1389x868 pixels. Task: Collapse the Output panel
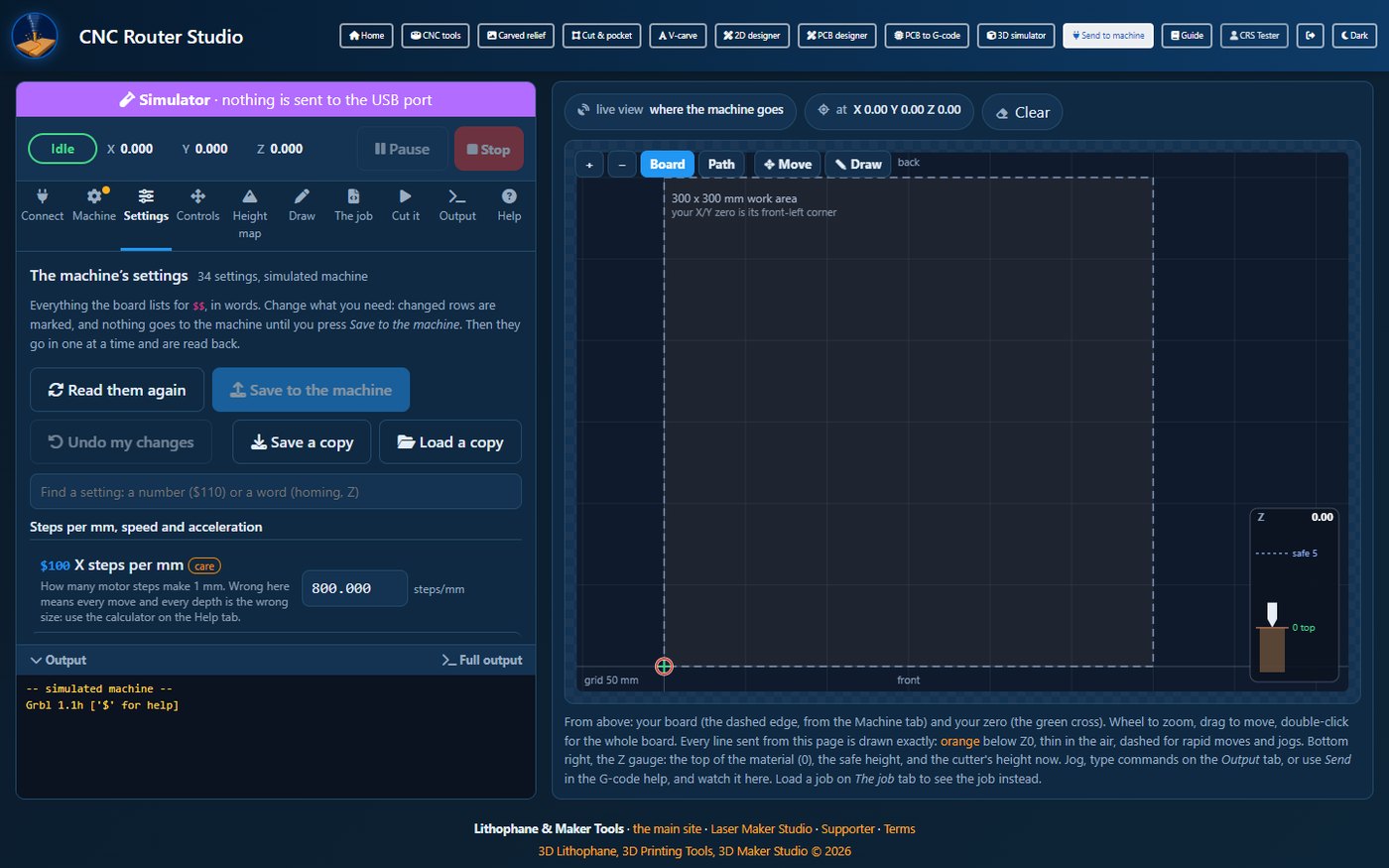[59, 661]
